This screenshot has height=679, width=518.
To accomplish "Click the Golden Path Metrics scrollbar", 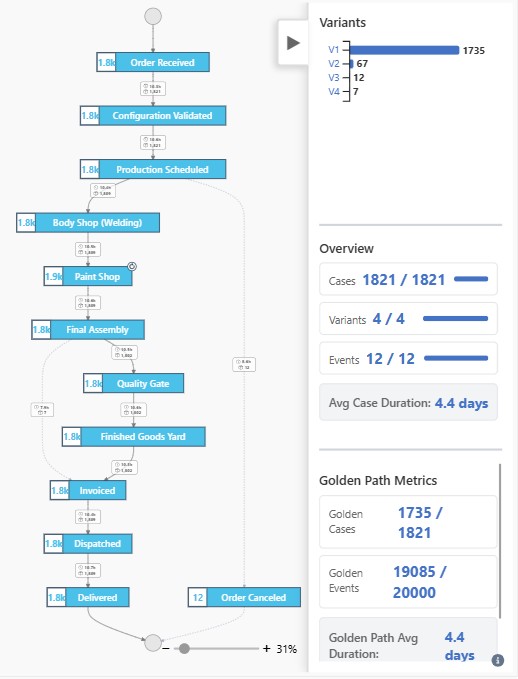I will [500, 541].
